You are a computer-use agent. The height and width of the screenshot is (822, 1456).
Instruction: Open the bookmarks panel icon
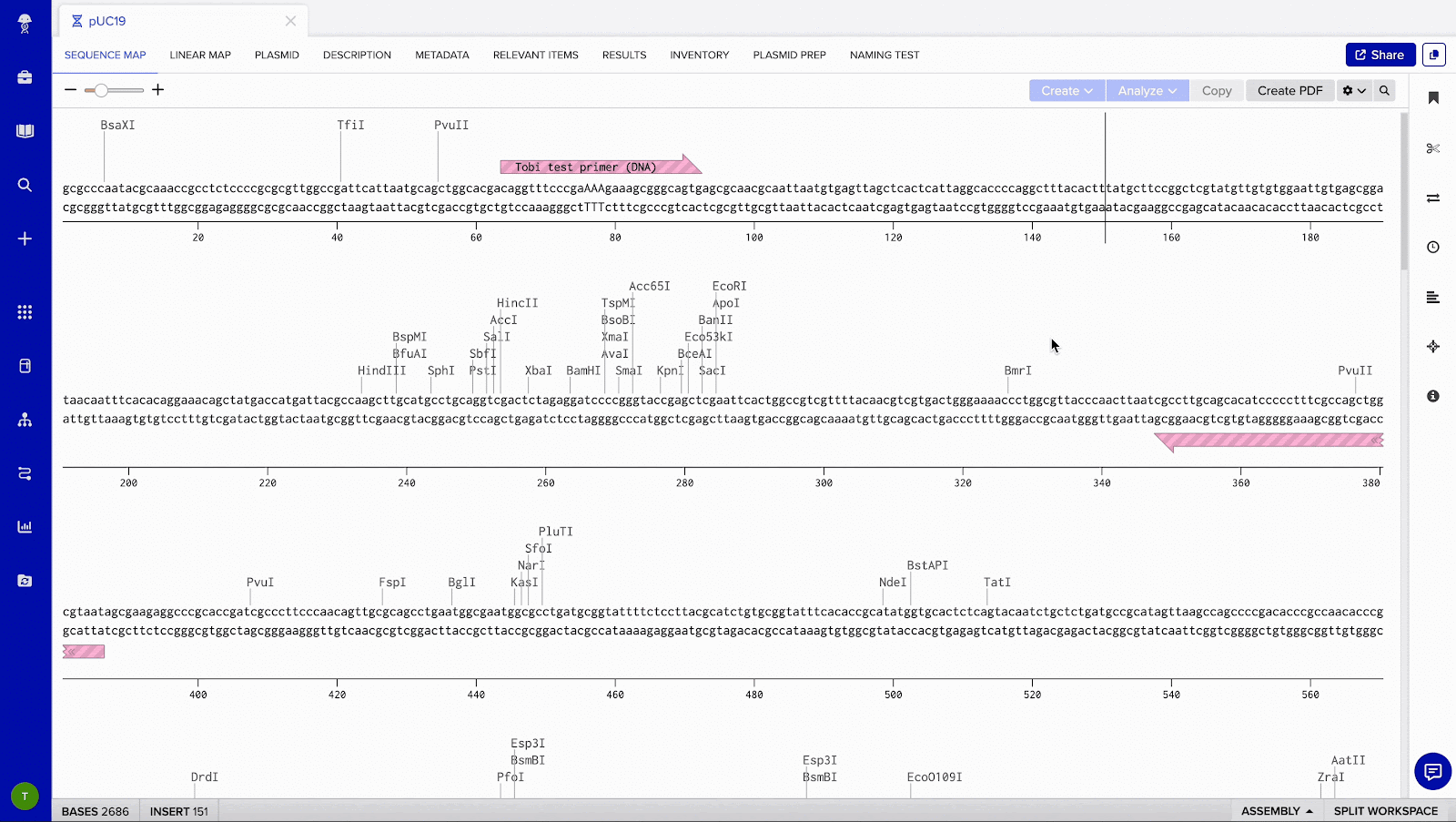pyautogui.click(x=1432, y=97)
